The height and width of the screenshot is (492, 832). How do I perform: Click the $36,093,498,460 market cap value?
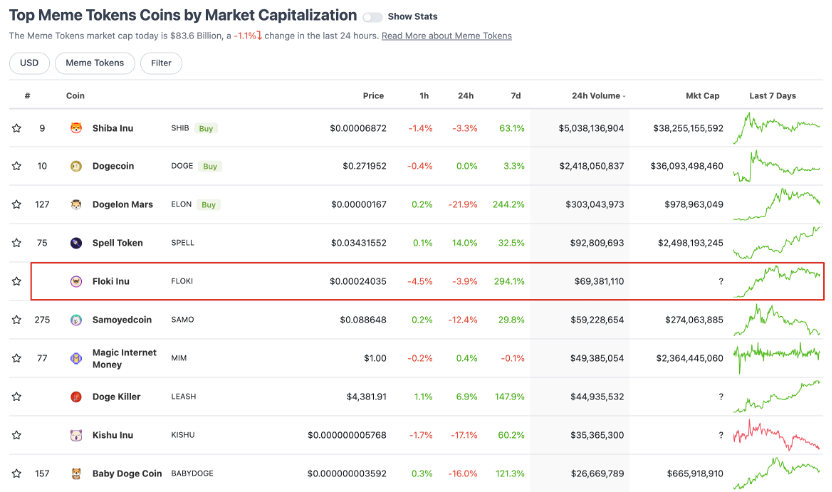click(x=687, y=166)
